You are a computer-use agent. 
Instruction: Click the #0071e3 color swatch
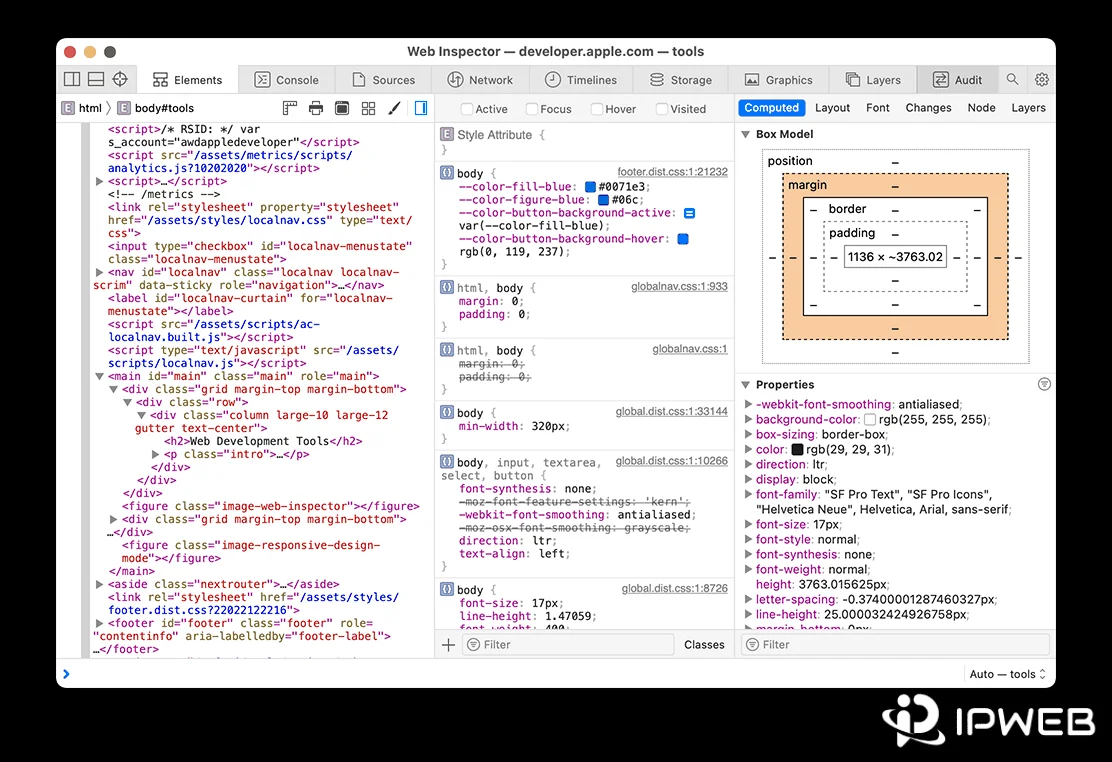(x=590, y=187)
